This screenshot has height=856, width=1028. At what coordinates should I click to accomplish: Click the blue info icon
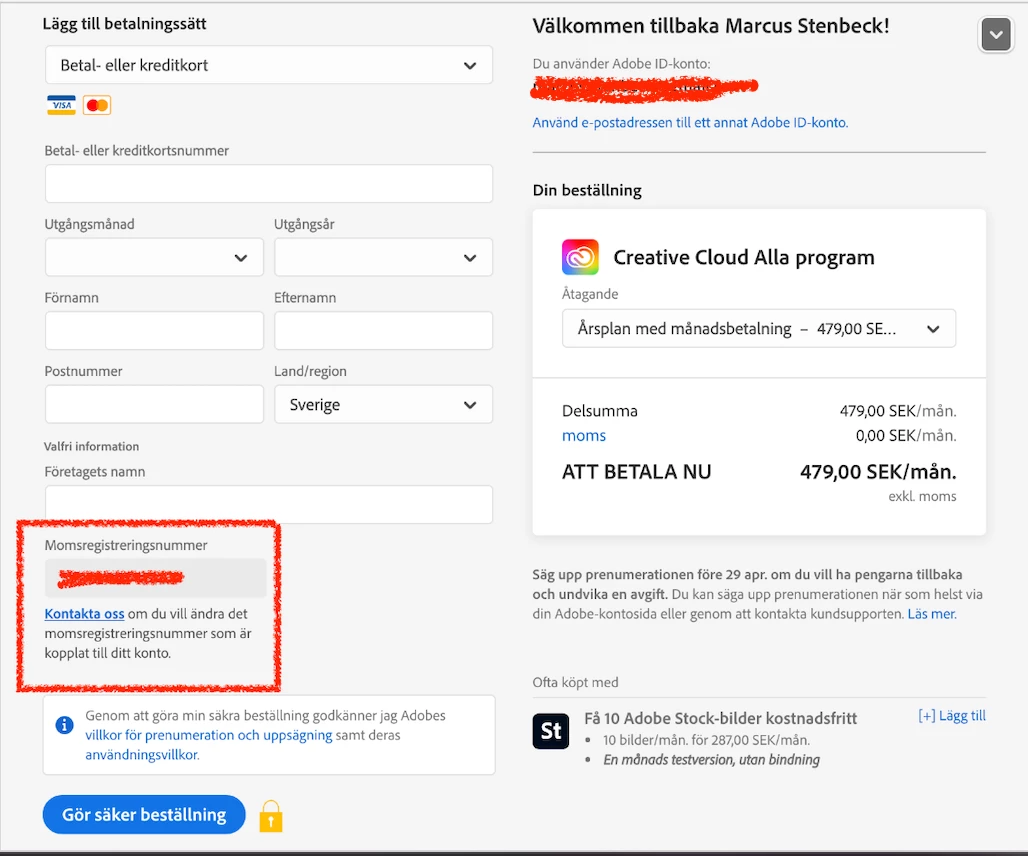pyautogui.click(x=64, y=725)
